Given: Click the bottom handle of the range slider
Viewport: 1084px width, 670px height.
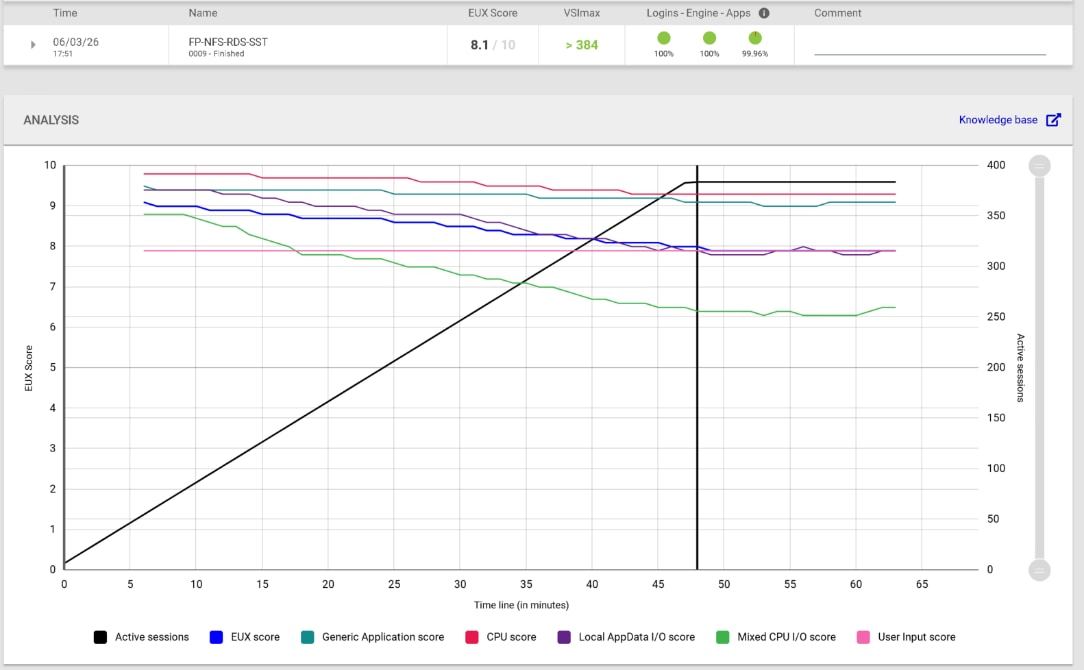Looking at the screenshot, I should tap(1039, 570).
